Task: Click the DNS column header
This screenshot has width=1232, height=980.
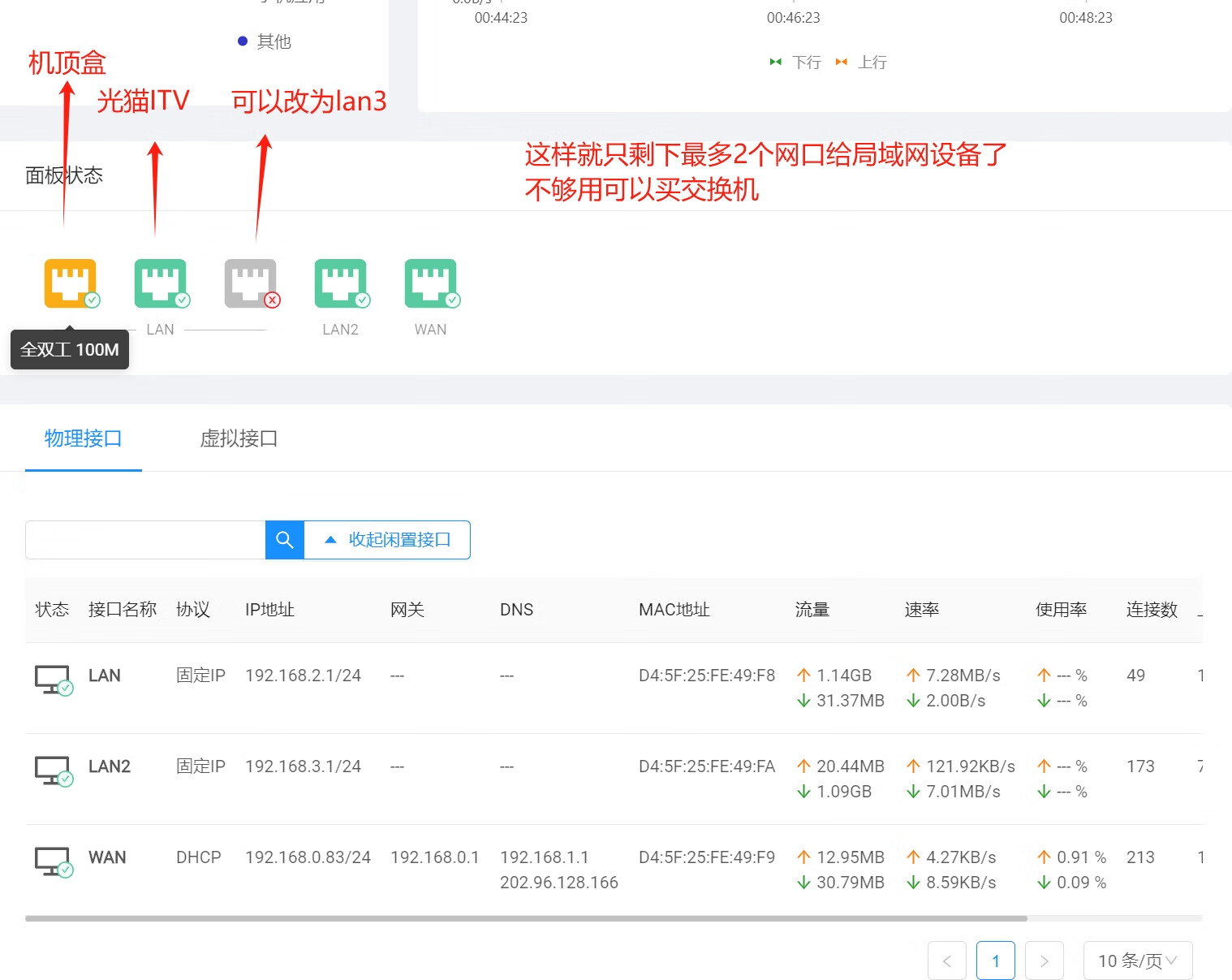Action: click(517, 610)
